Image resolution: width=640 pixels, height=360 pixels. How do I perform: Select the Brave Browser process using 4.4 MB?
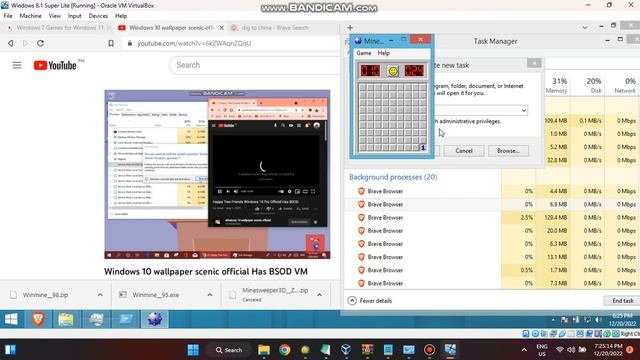(x=492, y=191)
